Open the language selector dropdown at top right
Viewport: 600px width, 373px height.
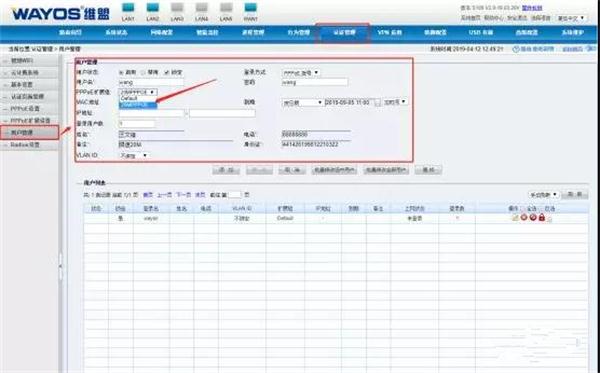tap(571, 18)
